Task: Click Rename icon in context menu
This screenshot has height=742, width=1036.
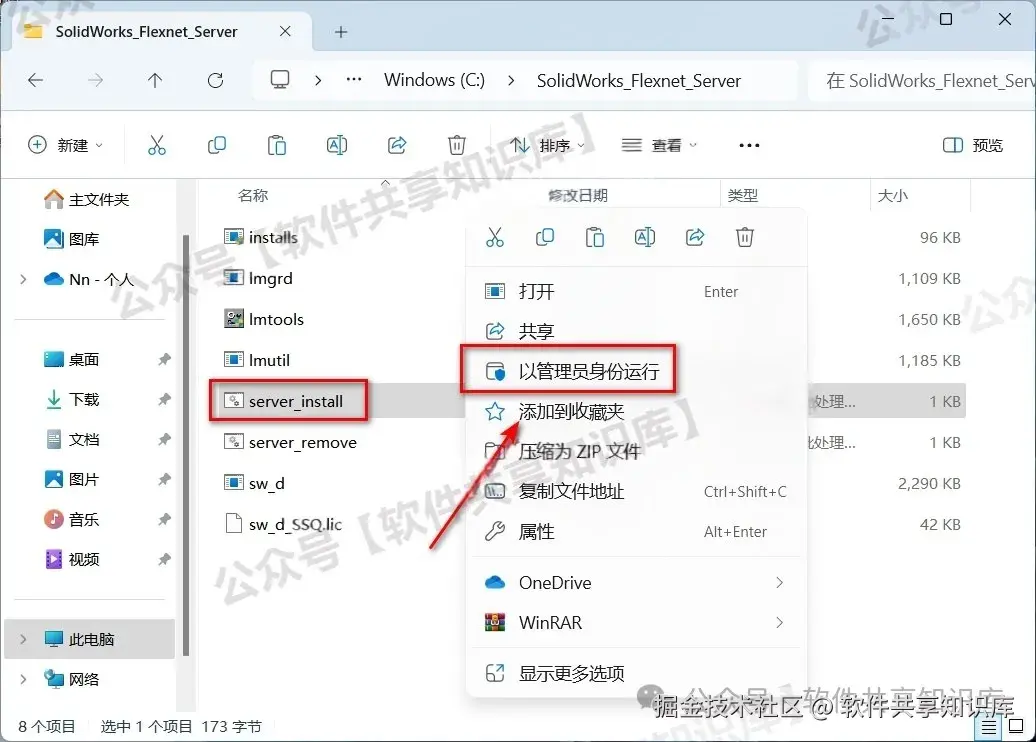Action: pyautogui.click(x=645, y=237)
